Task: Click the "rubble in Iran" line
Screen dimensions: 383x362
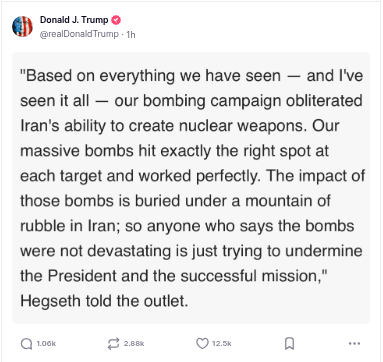Action: [x=187, y=226]
